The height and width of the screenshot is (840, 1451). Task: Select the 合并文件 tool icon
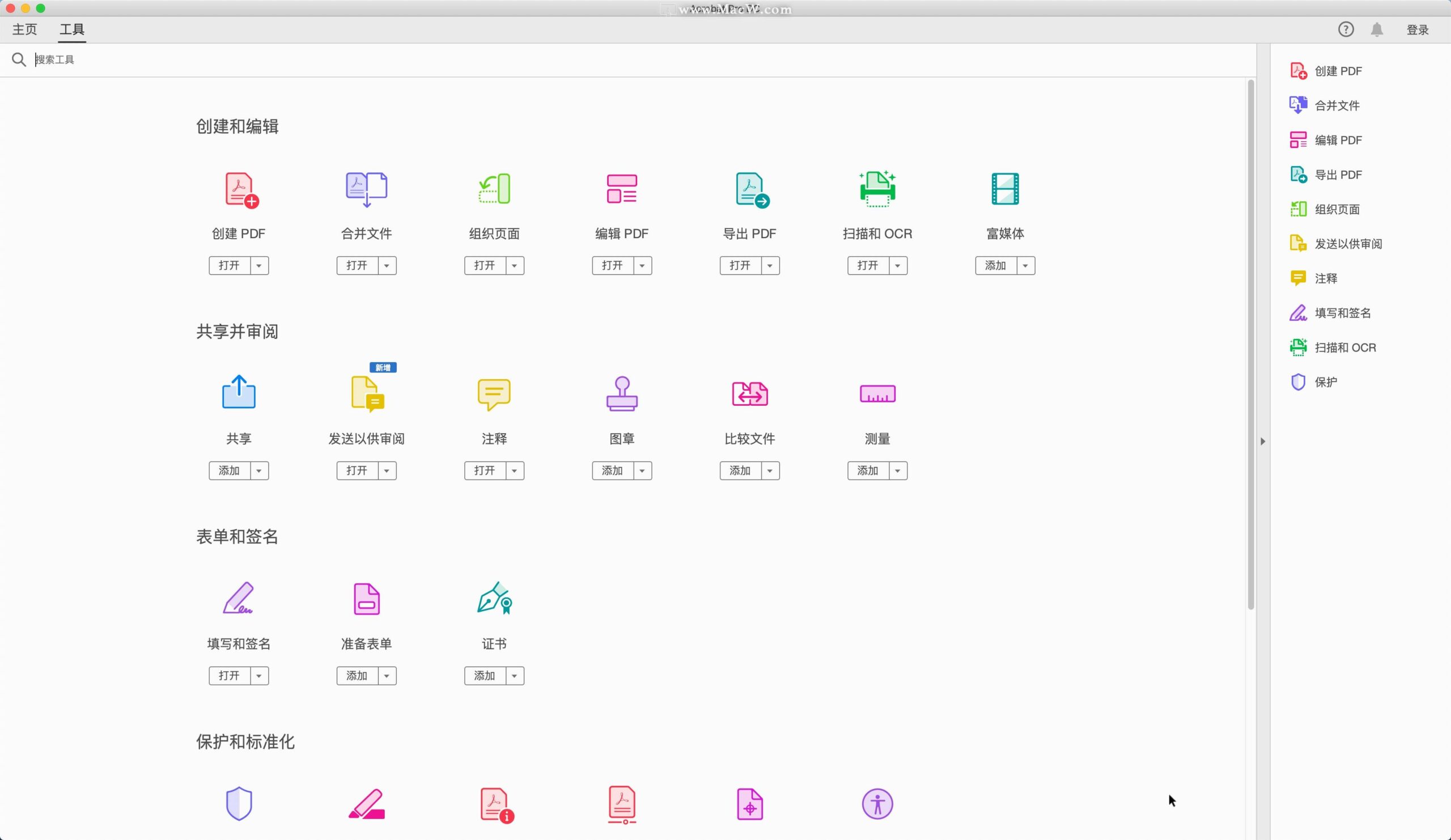[366, 189]
